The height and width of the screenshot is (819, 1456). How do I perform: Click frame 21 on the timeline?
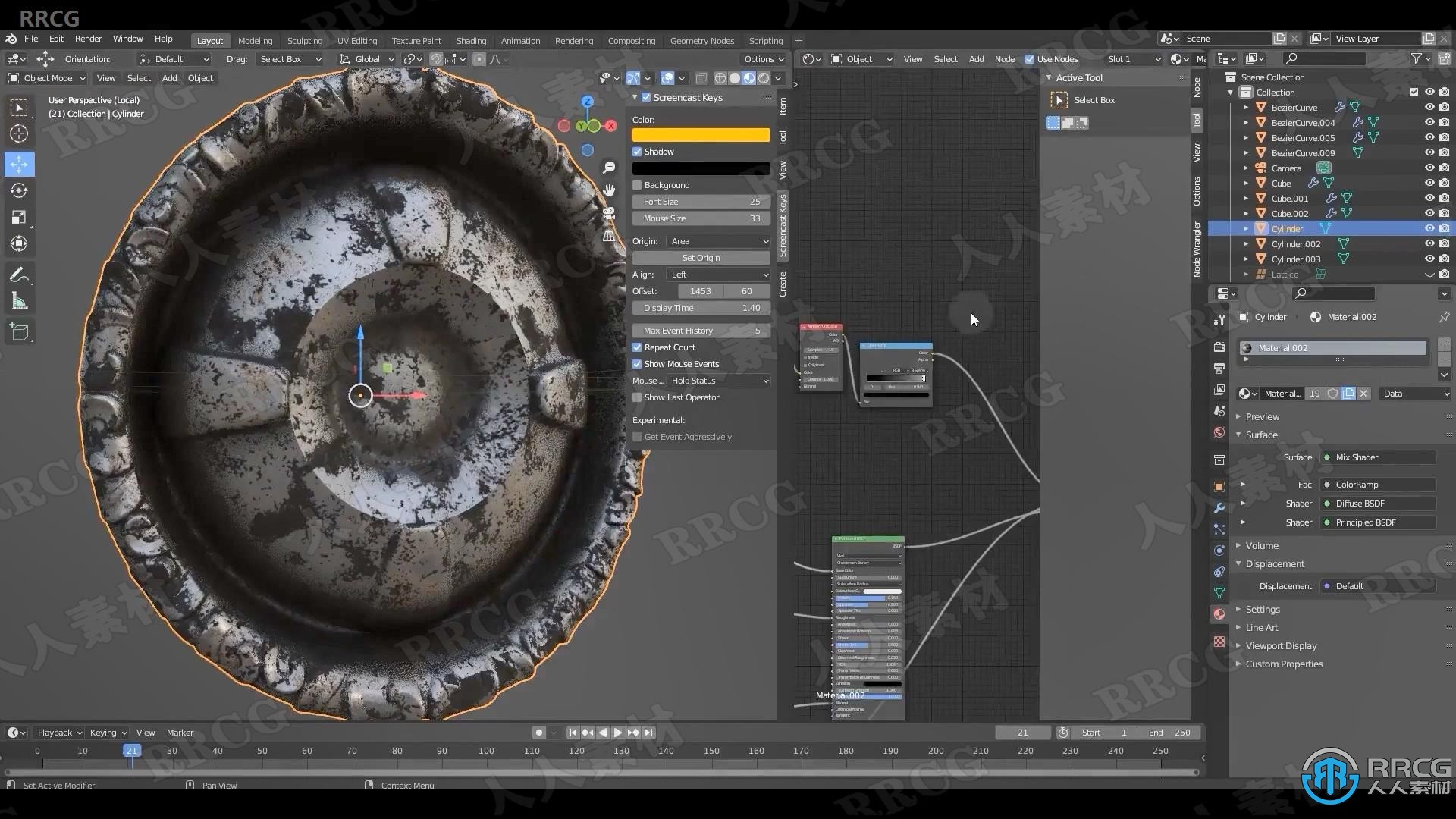click(130, 750)
